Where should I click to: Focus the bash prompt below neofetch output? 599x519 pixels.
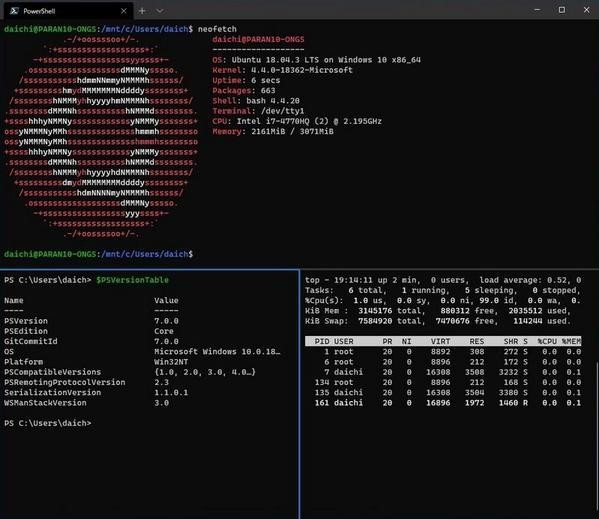tap(99, 254)
